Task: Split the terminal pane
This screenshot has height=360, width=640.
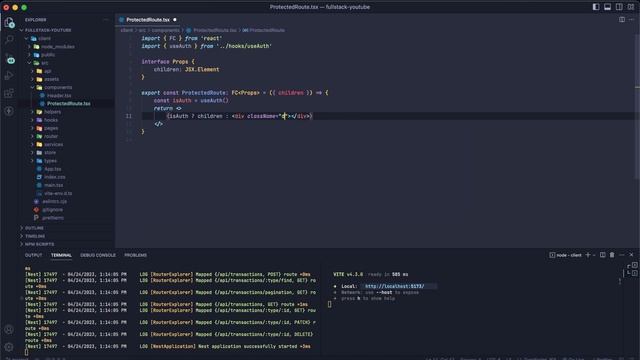Action: coord(602,255)
